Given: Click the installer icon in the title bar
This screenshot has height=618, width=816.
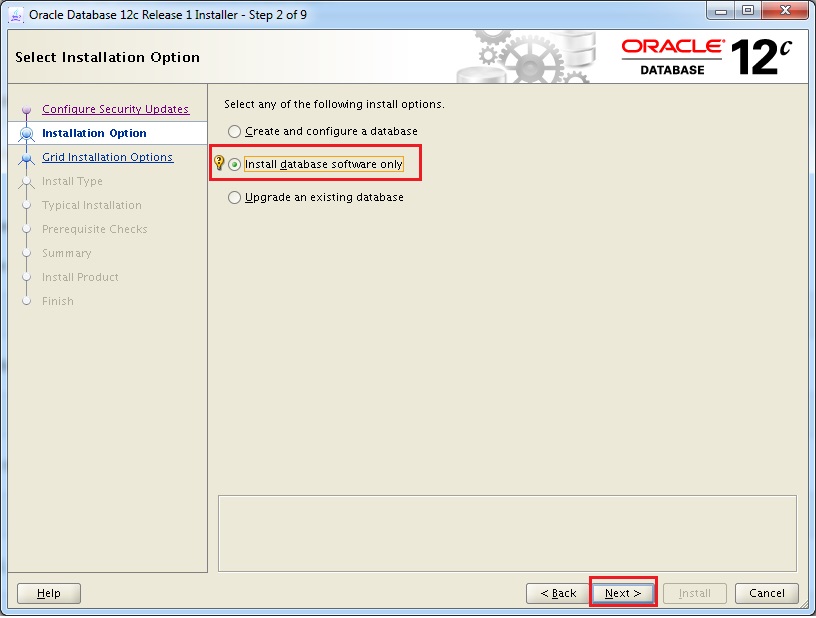Looking at the screenshot, I should click(16, 14).
